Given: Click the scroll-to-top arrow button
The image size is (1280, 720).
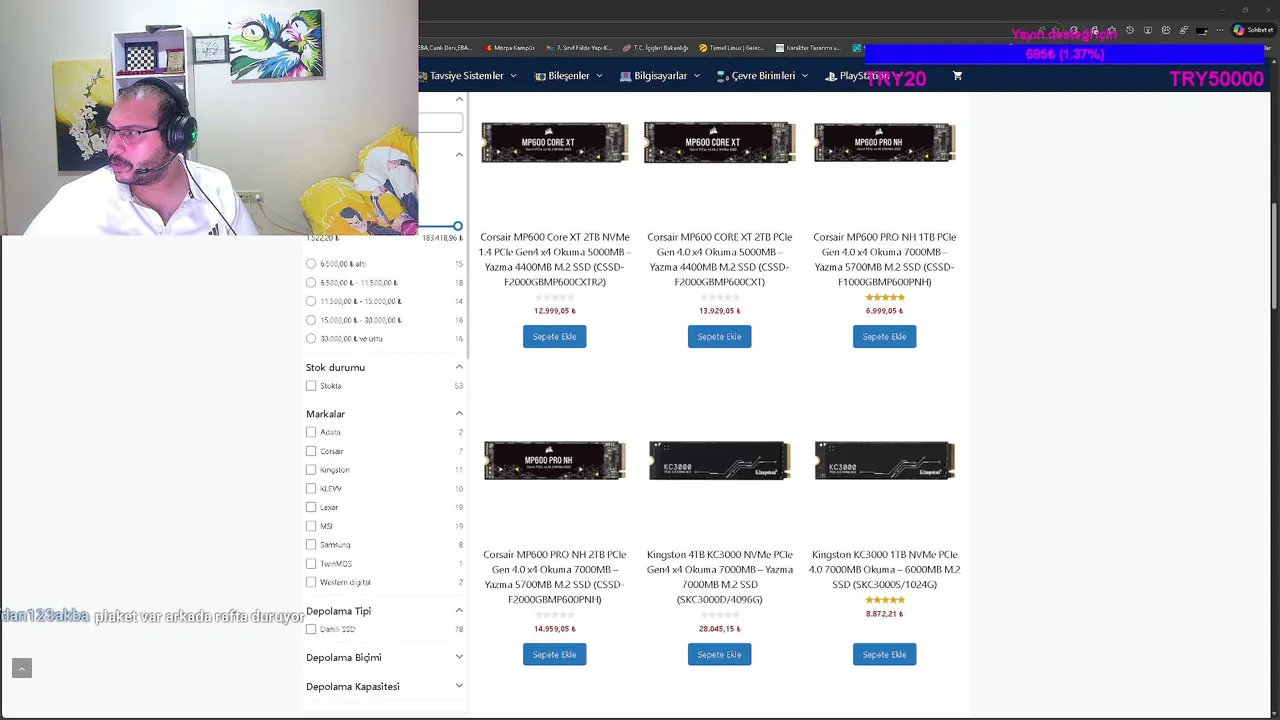Looking at the screenshot, I should [22, 668].
